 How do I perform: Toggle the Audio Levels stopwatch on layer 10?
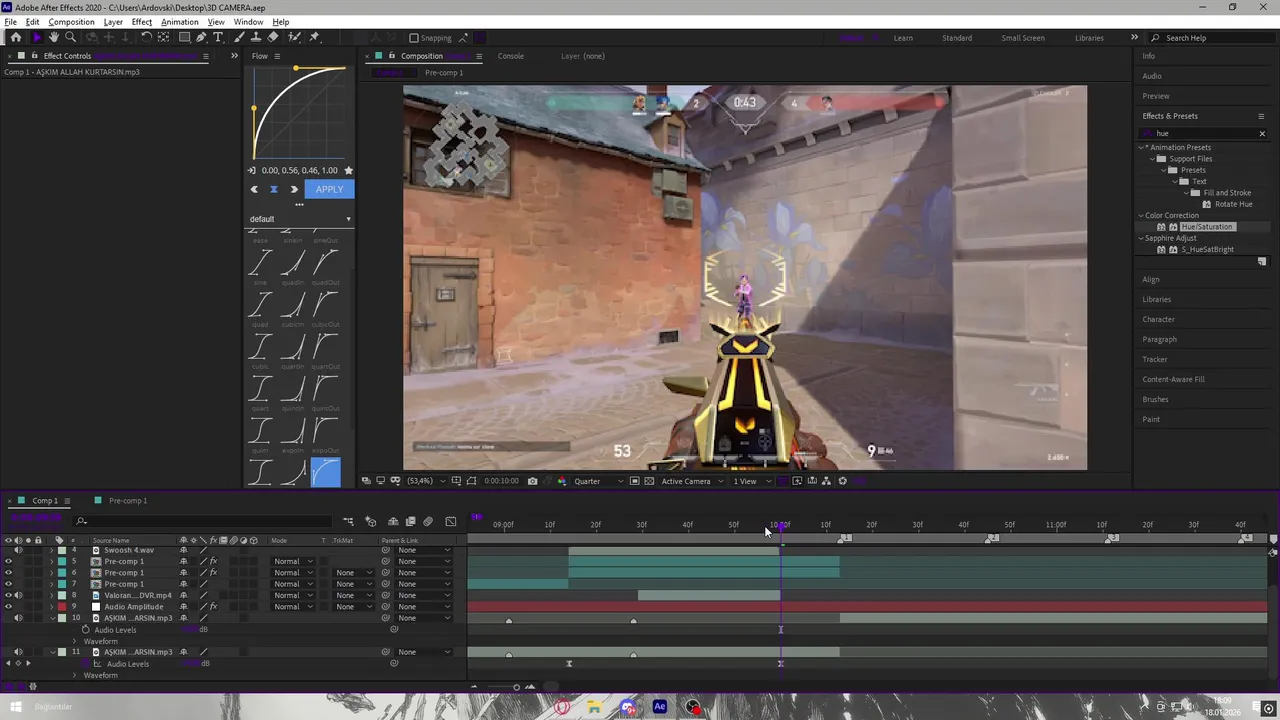[86, 630]
